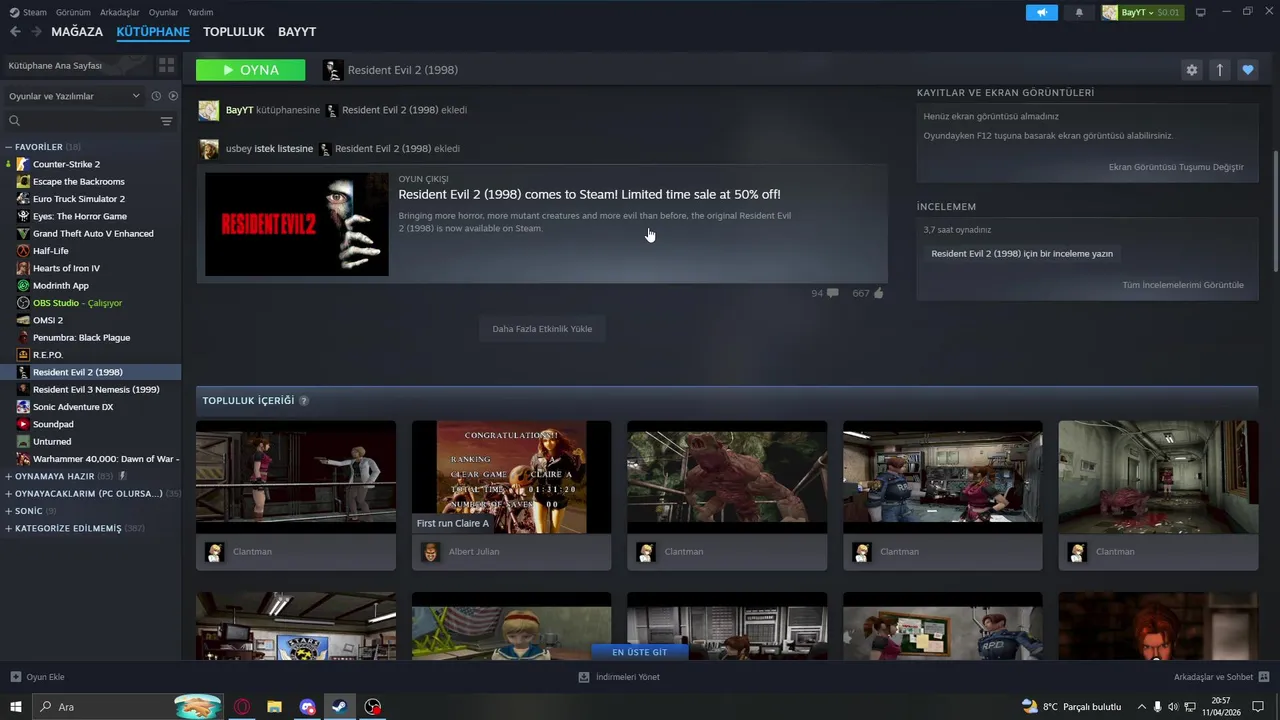The width and height of the screenshot is (1280, 720).
Task: Click the upload arrow icon in header
Action: point(1219,70)
